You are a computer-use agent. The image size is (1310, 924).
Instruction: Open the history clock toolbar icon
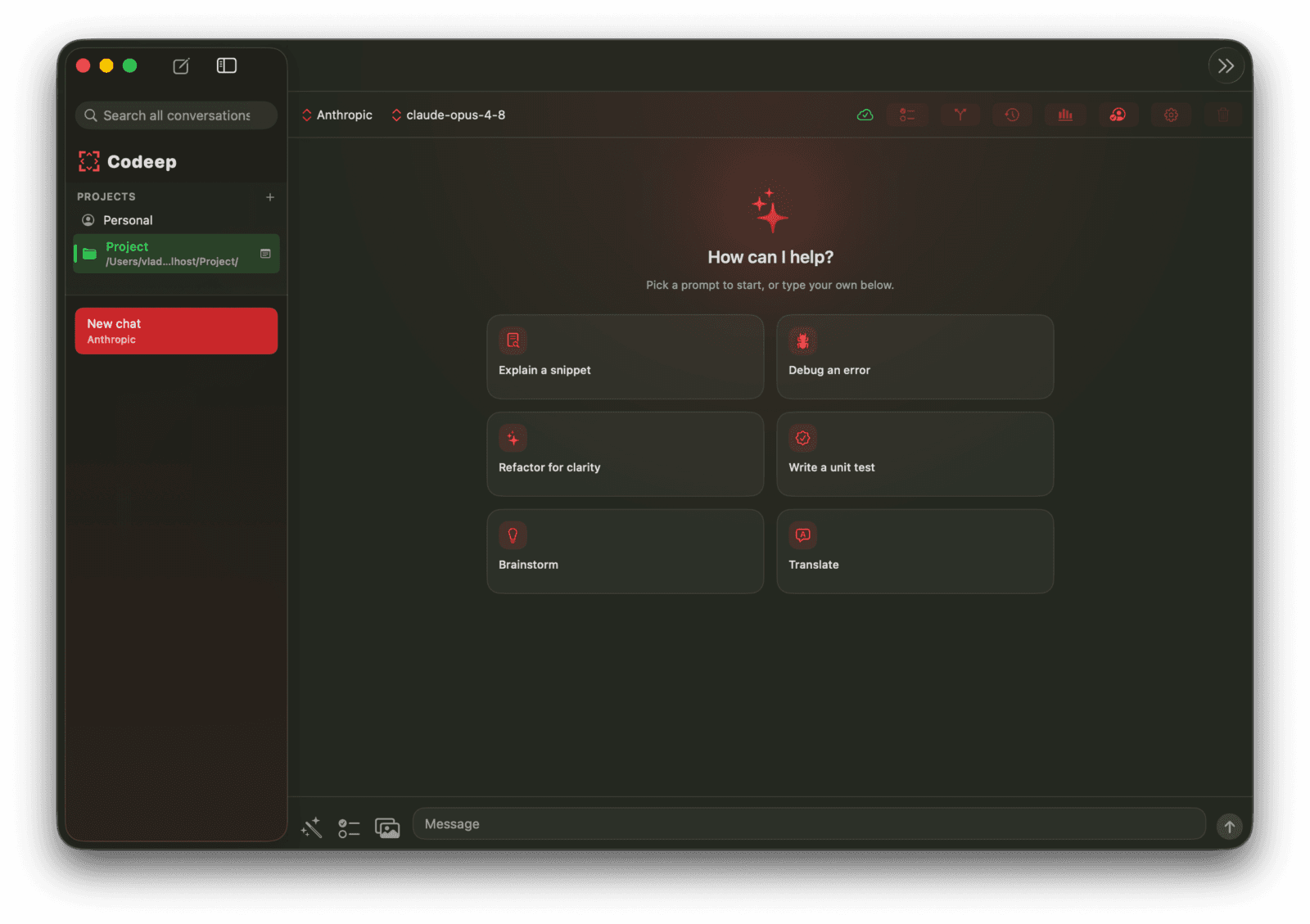[1013, 115]
